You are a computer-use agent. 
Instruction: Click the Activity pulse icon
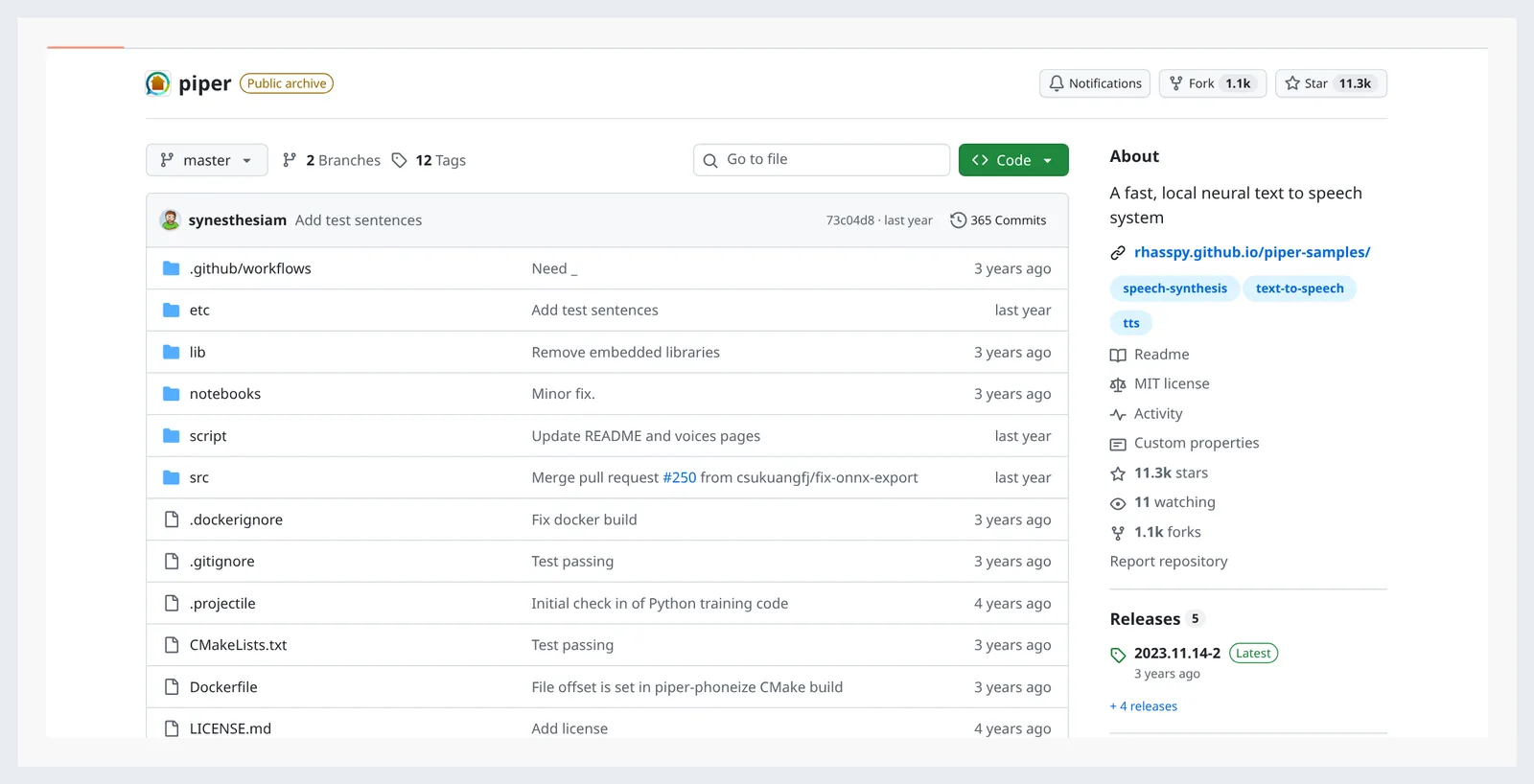pos(1118,414)
